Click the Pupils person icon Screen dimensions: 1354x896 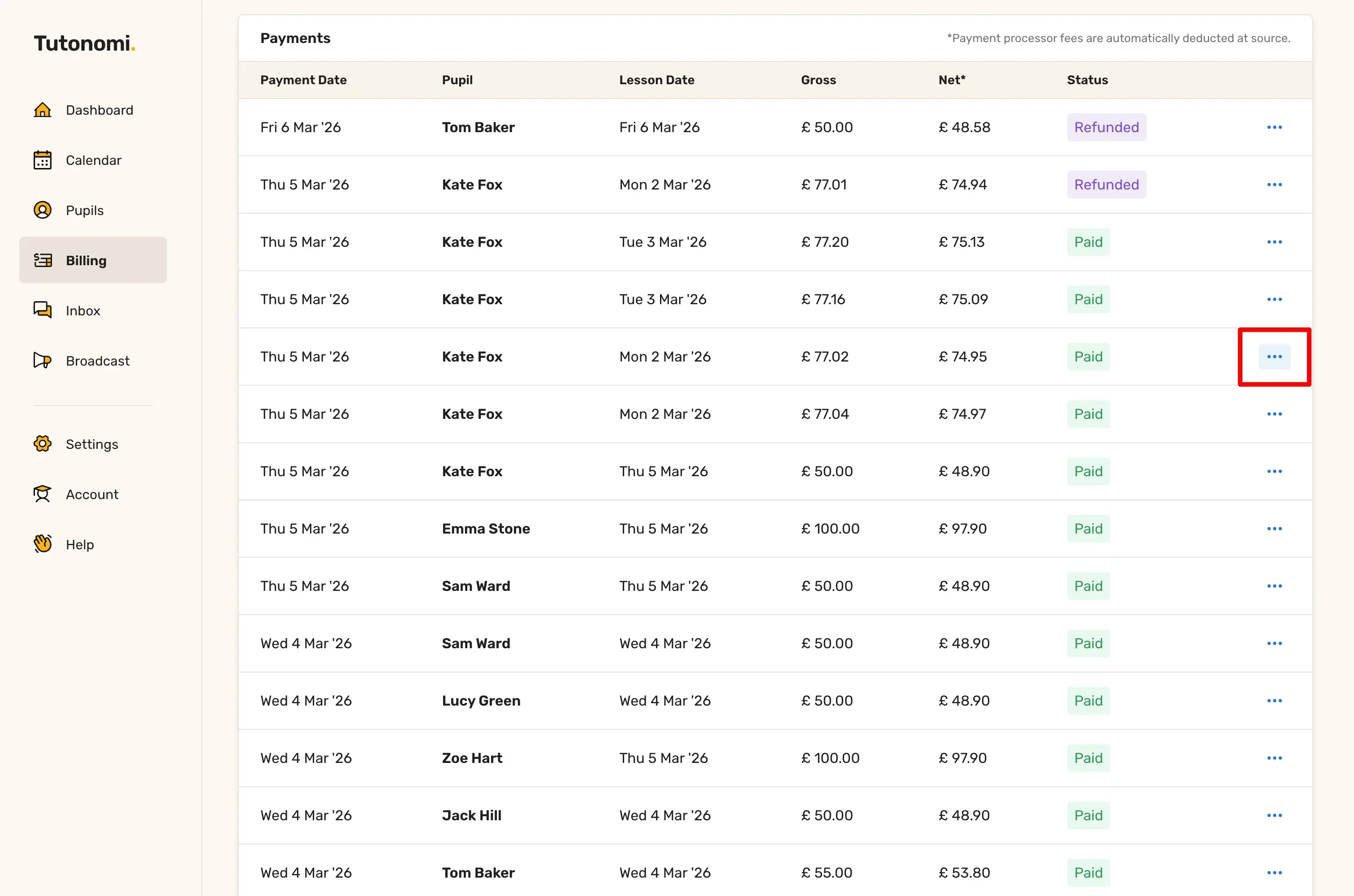tap(42, 210)
